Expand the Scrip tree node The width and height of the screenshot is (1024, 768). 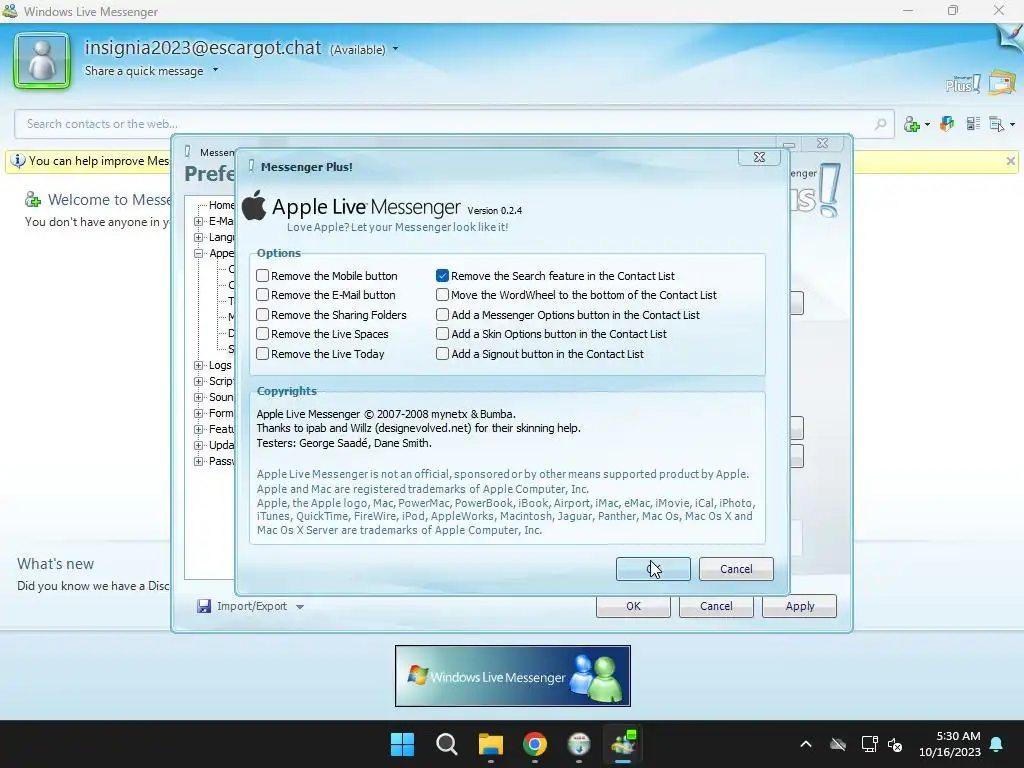[x=199, y=381]
